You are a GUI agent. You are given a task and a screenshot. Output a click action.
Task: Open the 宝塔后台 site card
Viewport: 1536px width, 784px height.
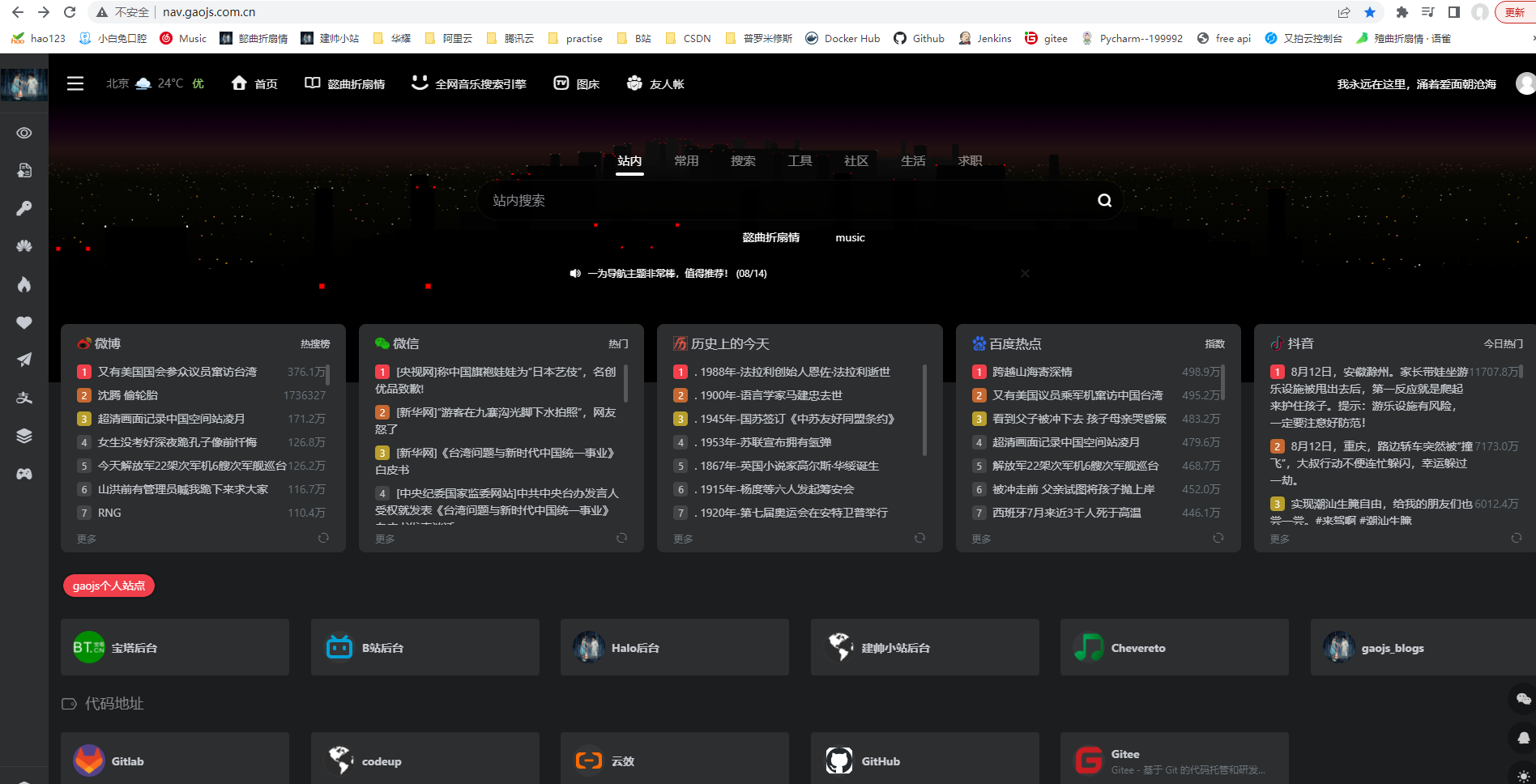coord(175,647)
